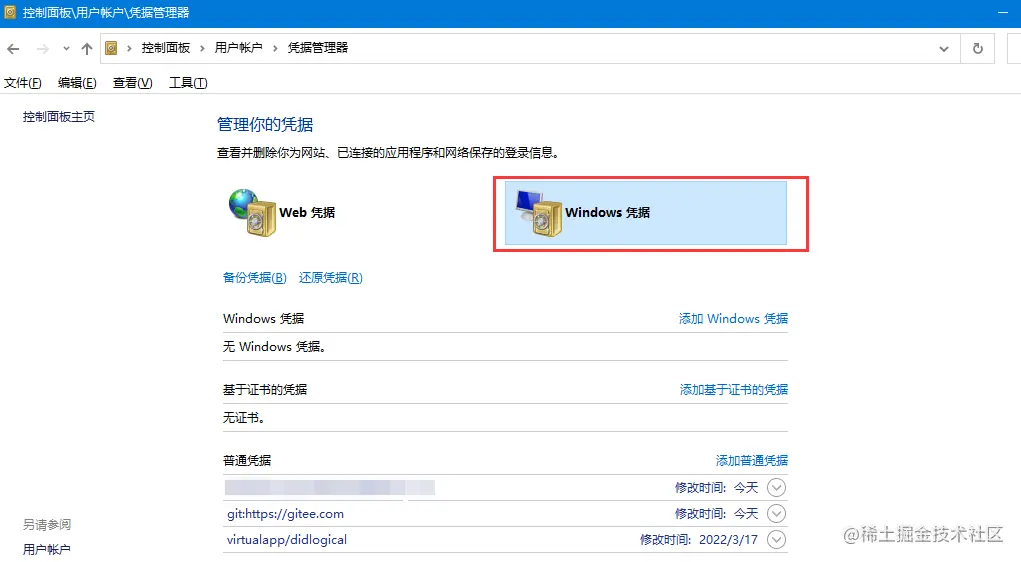The height and width of the screenshot is (562, 1021).
Task: Open 控制面板 breadcrumb
Action: click(165, 48)
